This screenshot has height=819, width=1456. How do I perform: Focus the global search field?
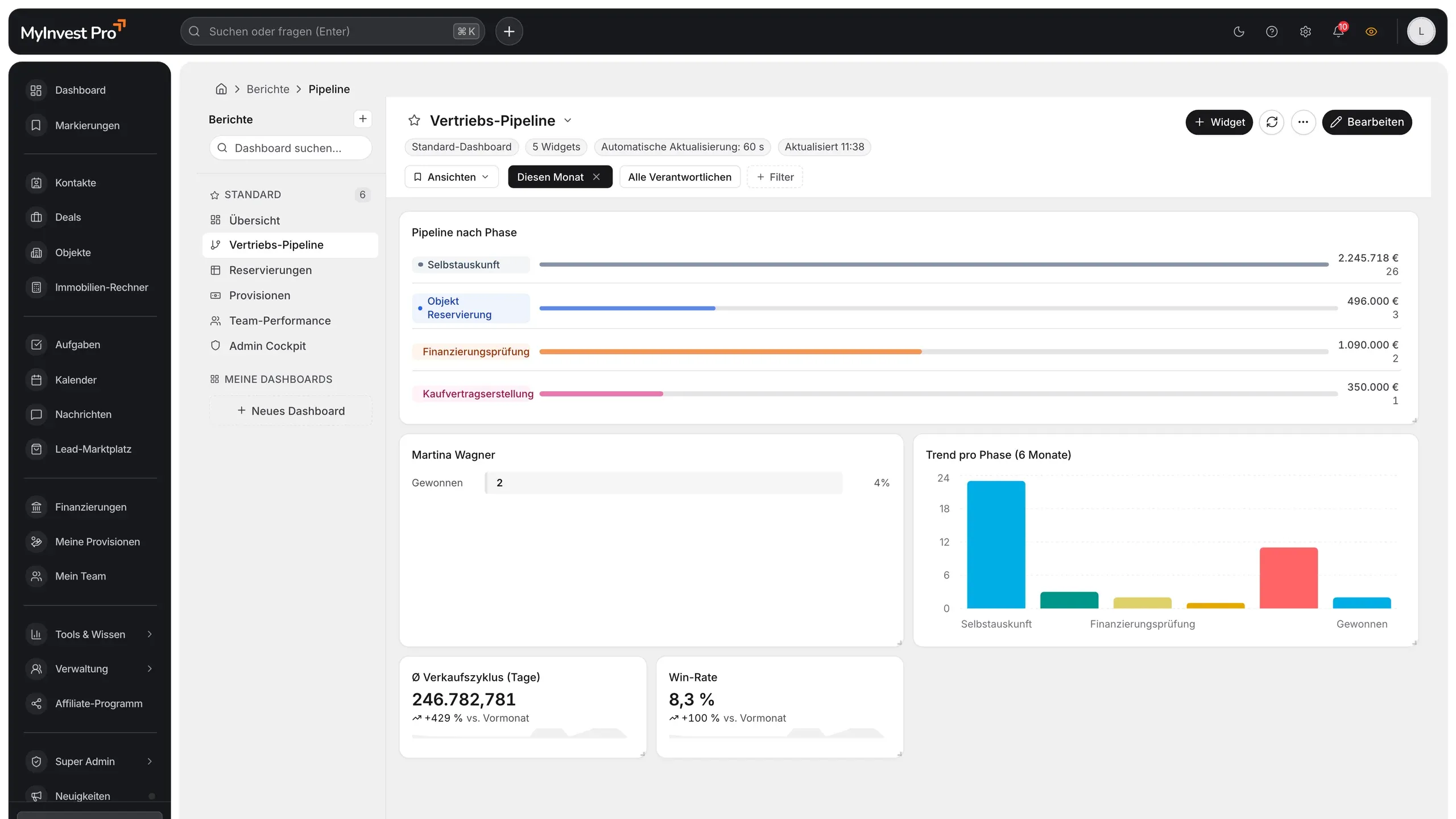point(332,31)
